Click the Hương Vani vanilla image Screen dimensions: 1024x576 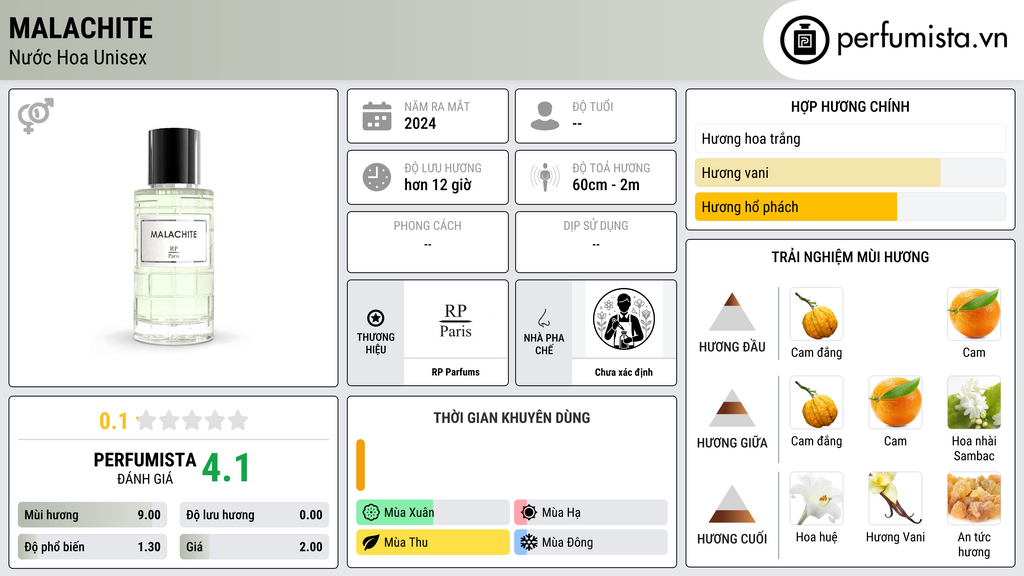coord(895,498)
